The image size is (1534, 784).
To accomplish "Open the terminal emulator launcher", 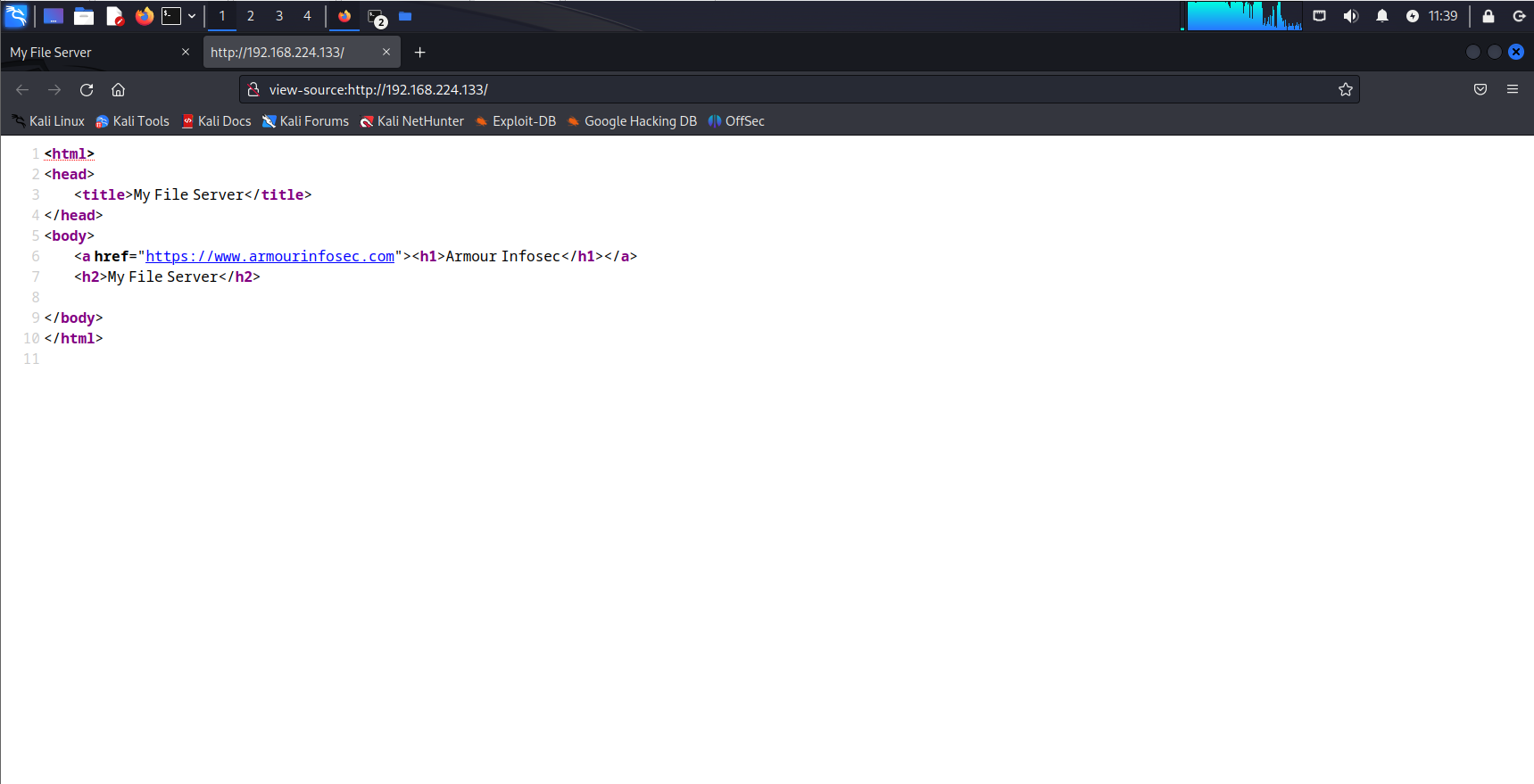I will tap(171, 16).
